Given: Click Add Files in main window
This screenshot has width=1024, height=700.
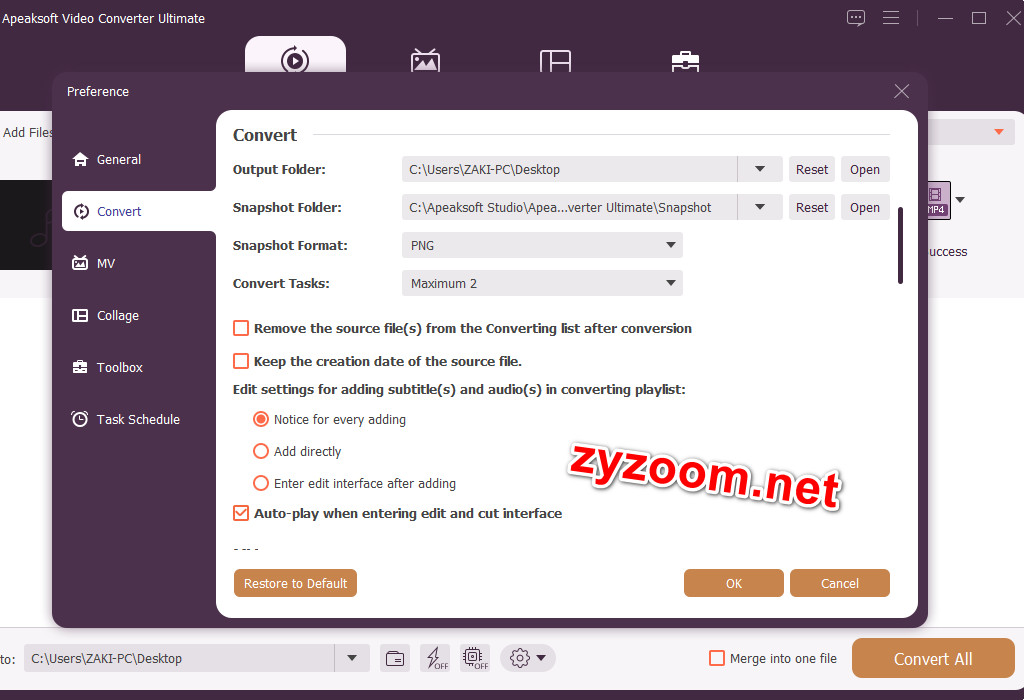Looking at the screenshot, I should (27, 133).
